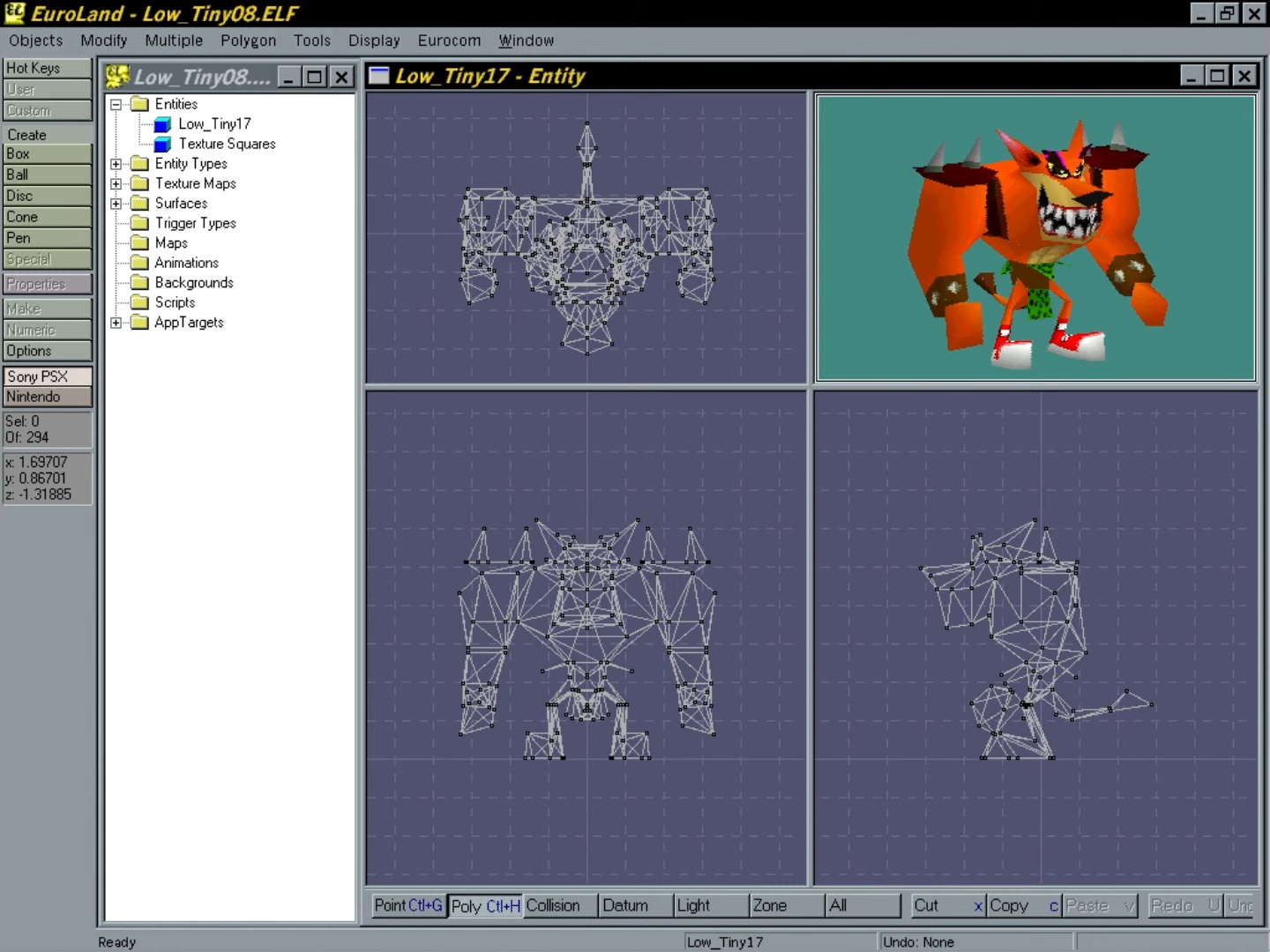Click the rendered Tiny Tiger 3D preview viewport

[x=1035, y=238]
